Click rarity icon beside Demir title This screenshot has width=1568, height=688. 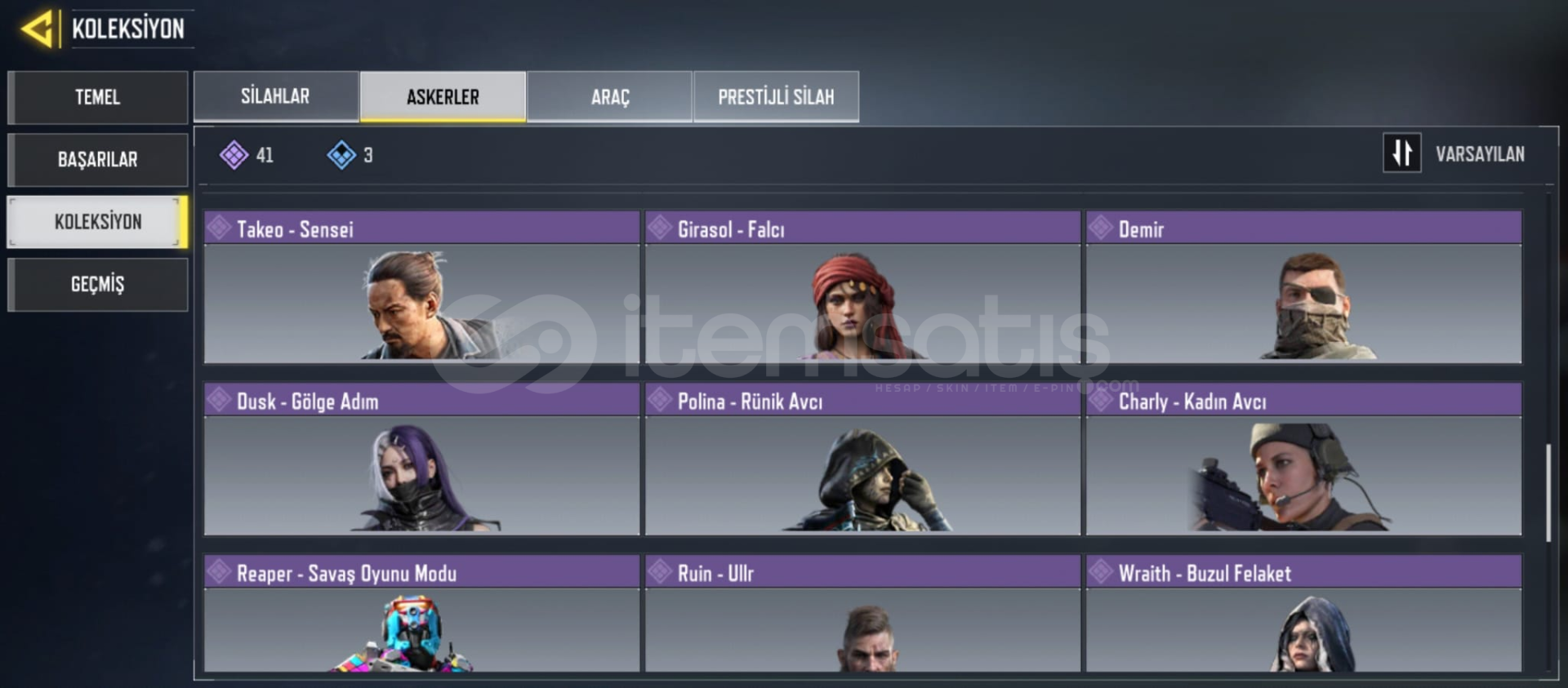(1101, 228)
